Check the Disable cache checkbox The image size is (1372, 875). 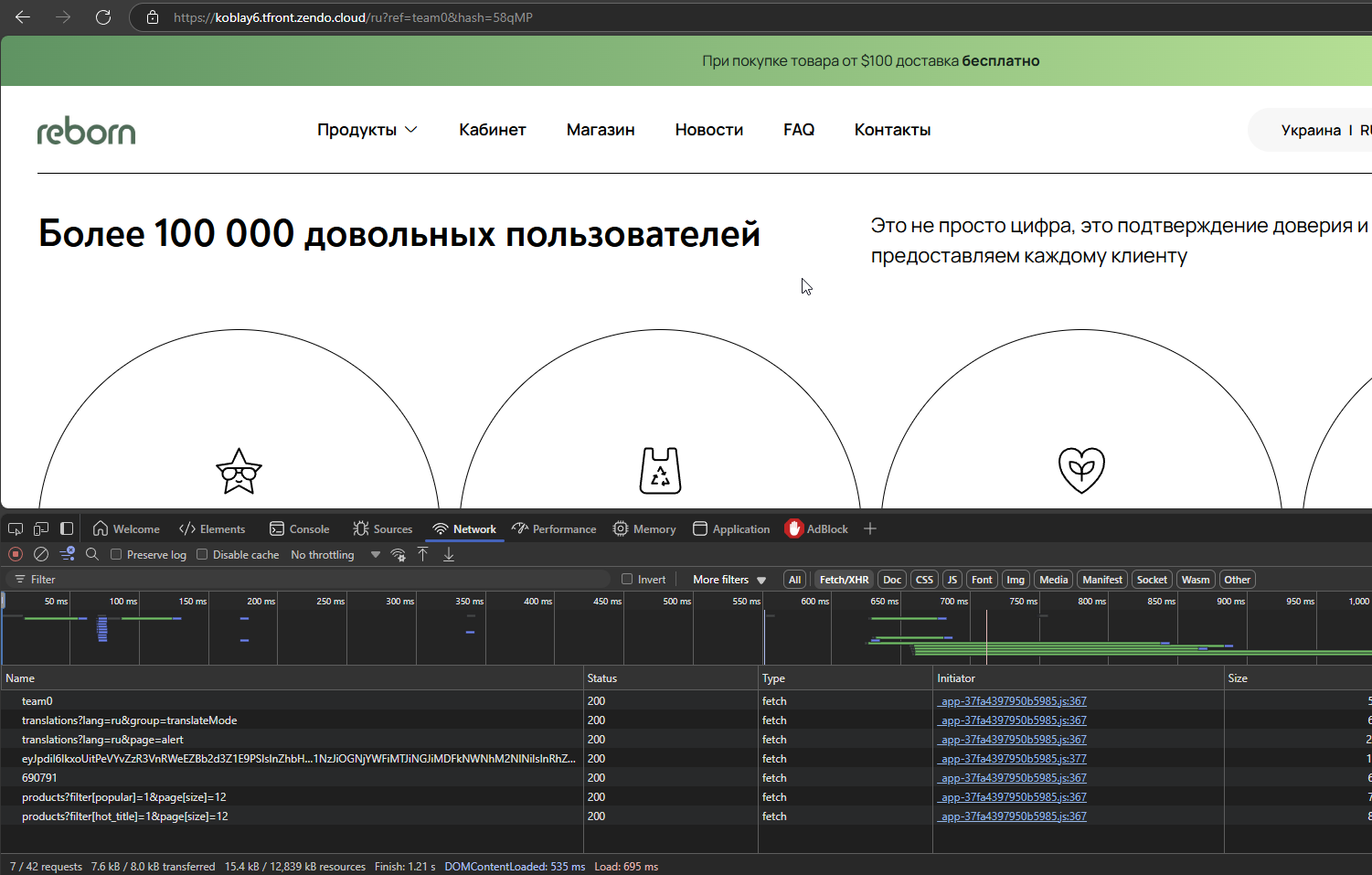202,554
